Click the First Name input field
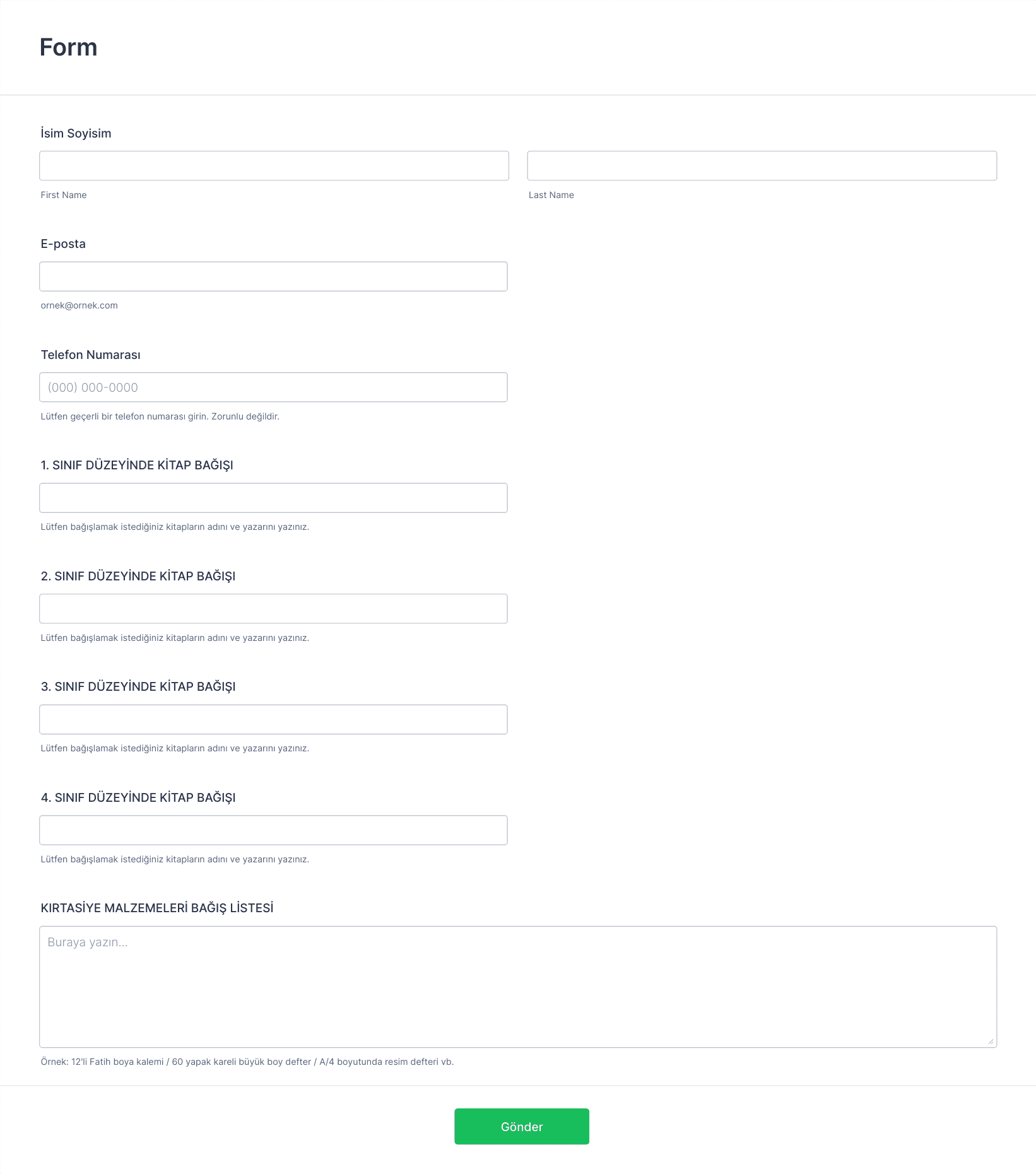This screenshot has height=1174, width=1036. pos(274,165)
